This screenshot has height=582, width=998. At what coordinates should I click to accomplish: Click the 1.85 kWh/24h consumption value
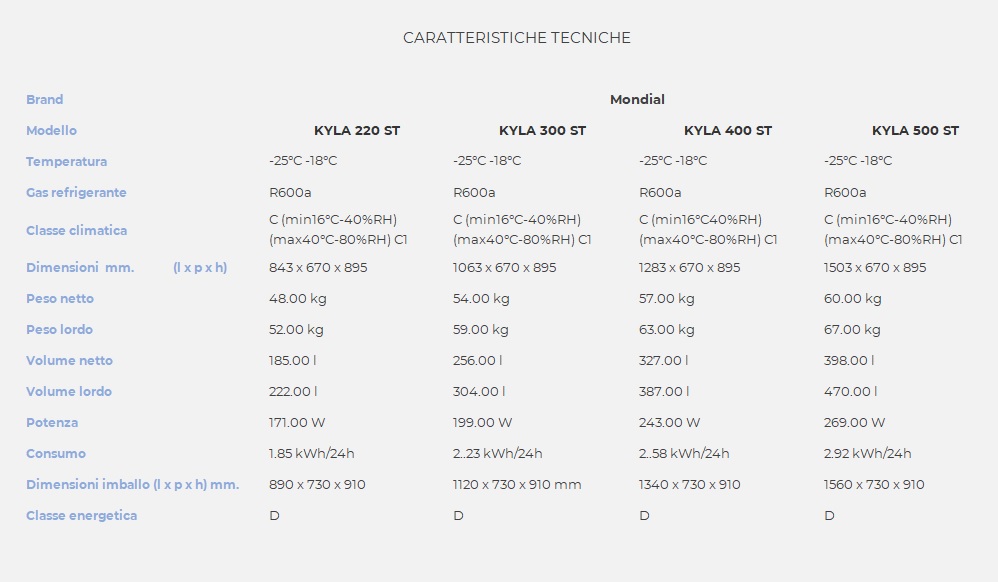(x=311, y=453)
